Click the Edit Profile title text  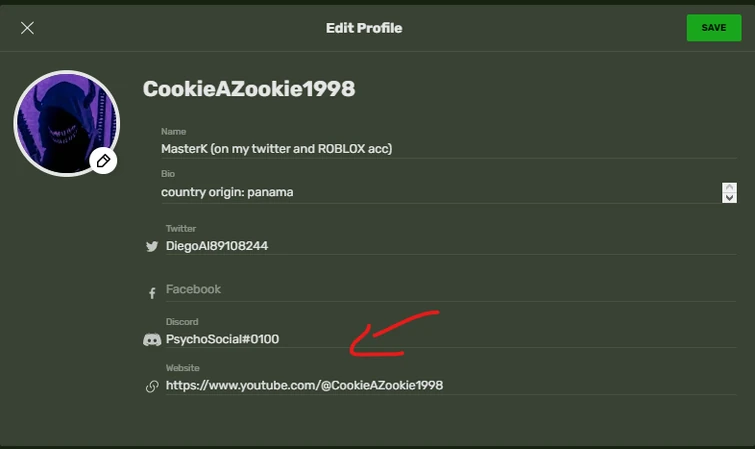364,28
